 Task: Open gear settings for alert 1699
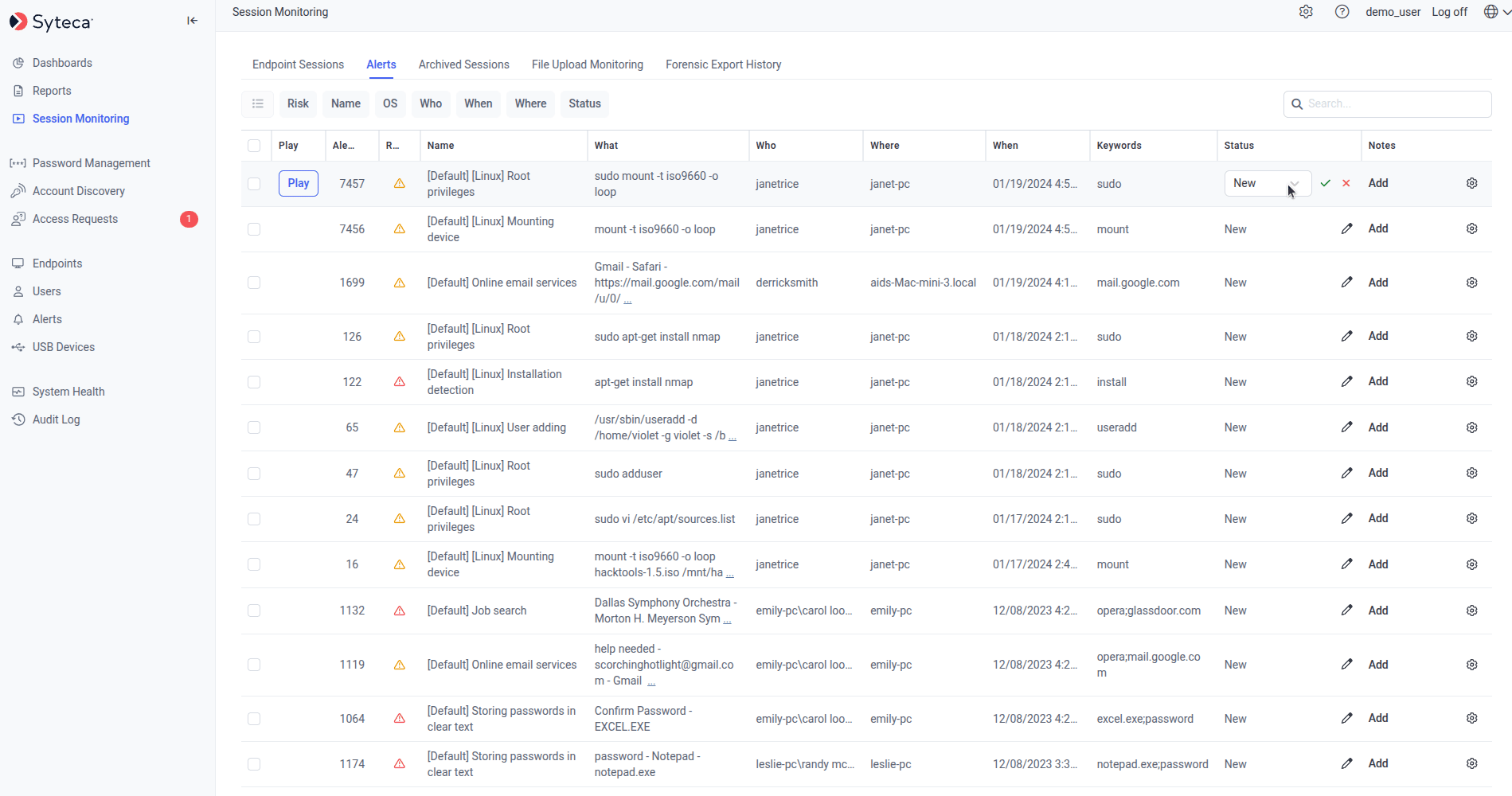point(1472,283)
